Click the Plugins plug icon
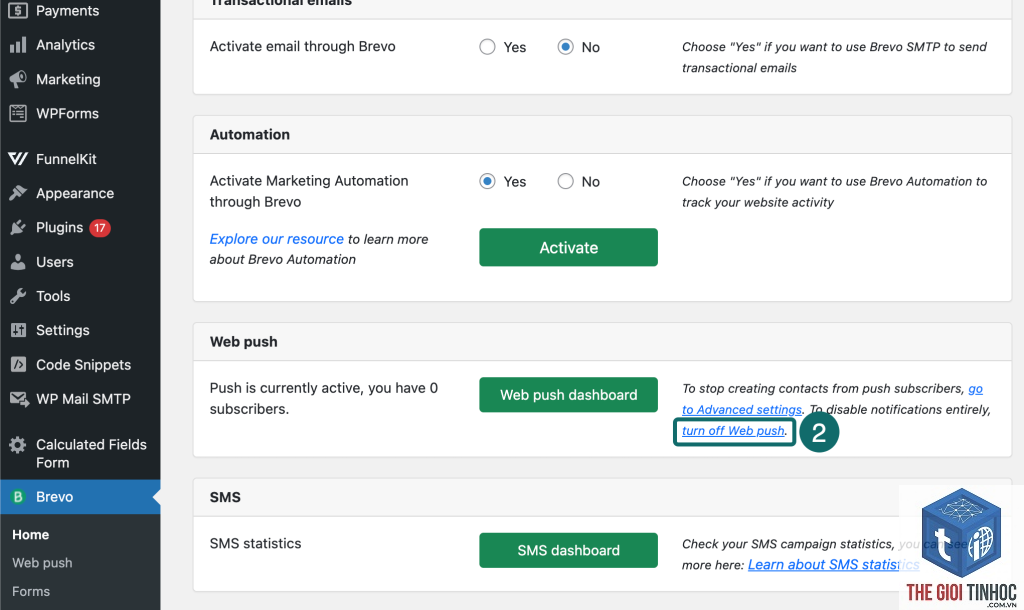 point(18,227)
